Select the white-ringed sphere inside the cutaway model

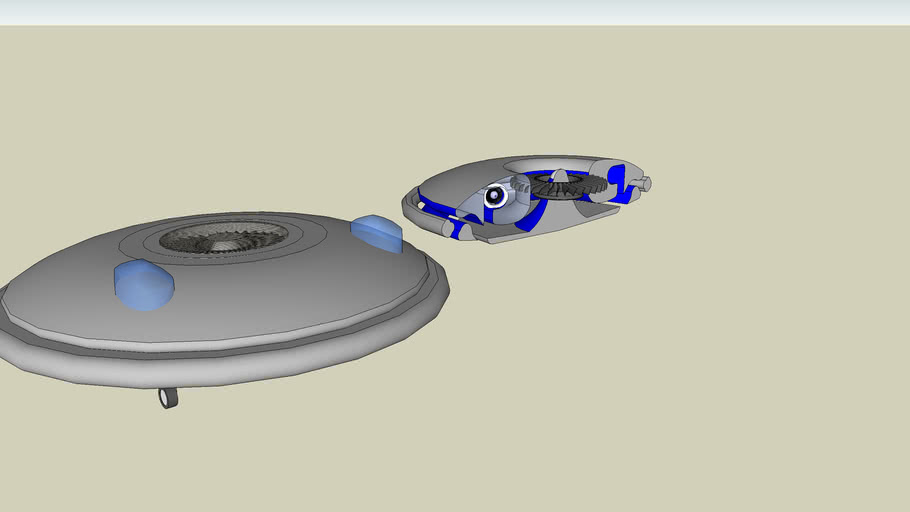(496, 197)
